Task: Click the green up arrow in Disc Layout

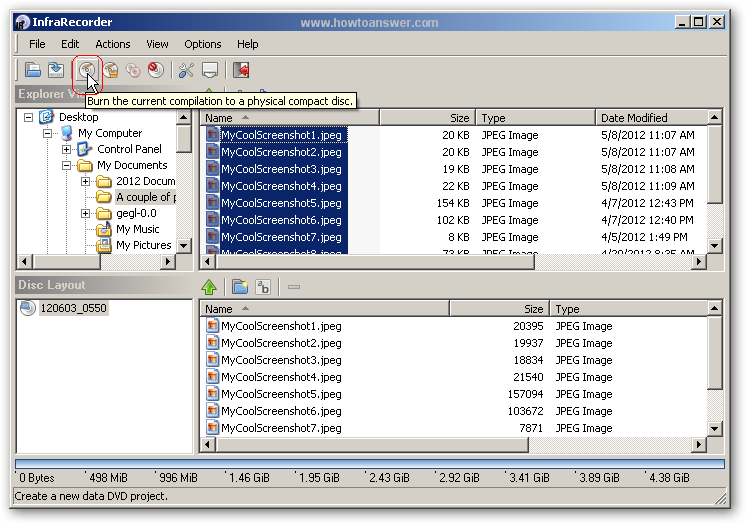Action: click(x=209, y=287)
